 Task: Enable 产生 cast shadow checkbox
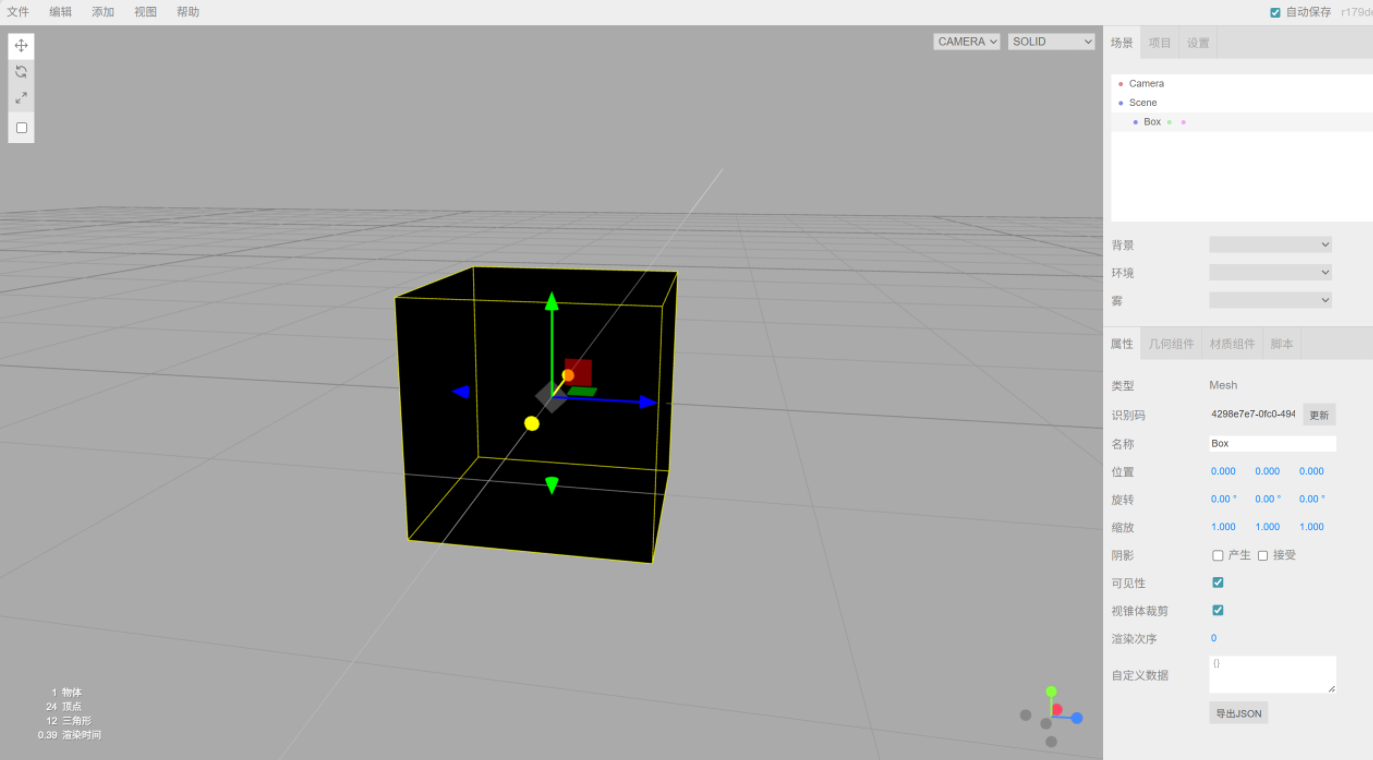[x=1218, y=556]
